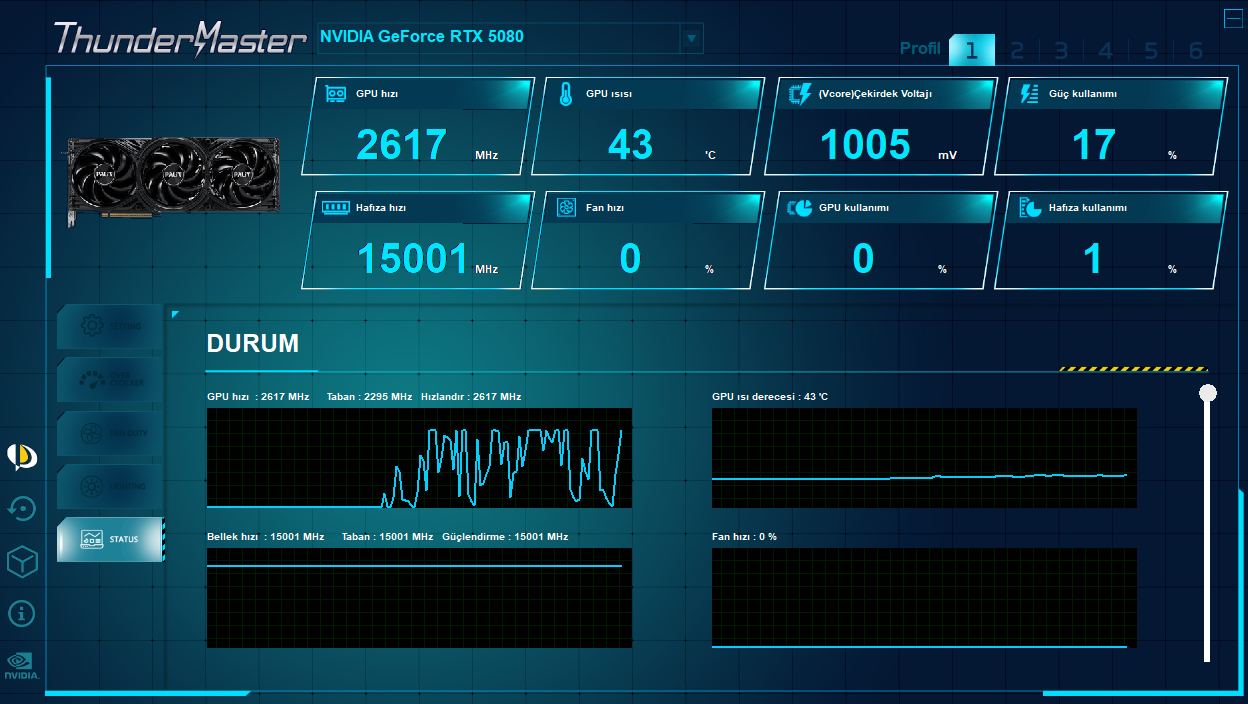The width and height of the screenshot is (1248, 704).
Task: Click the Palit logo icon in sidebar
Action: click(x=22, y=457)
